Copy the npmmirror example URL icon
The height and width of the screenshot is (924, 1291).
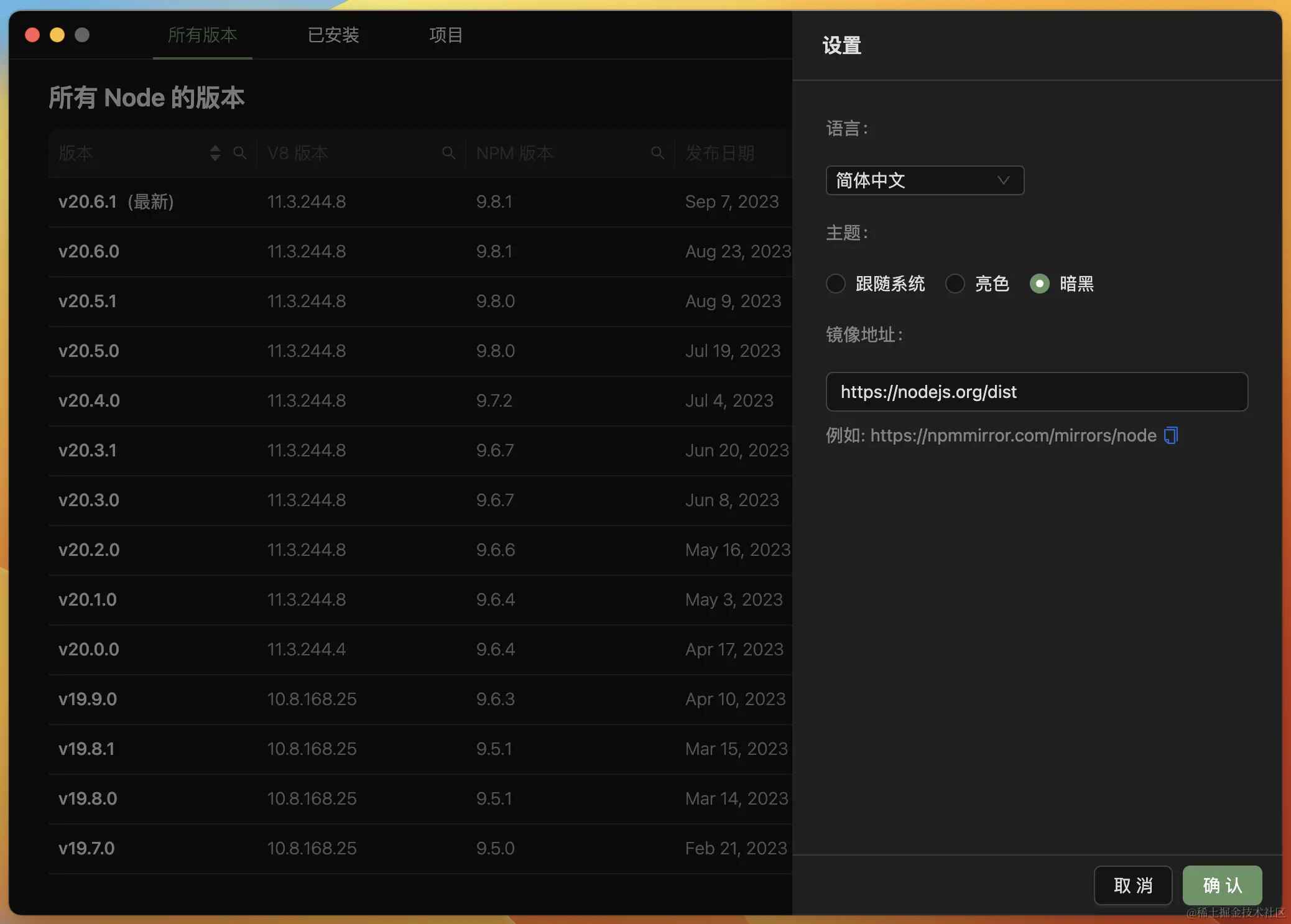1170,435
